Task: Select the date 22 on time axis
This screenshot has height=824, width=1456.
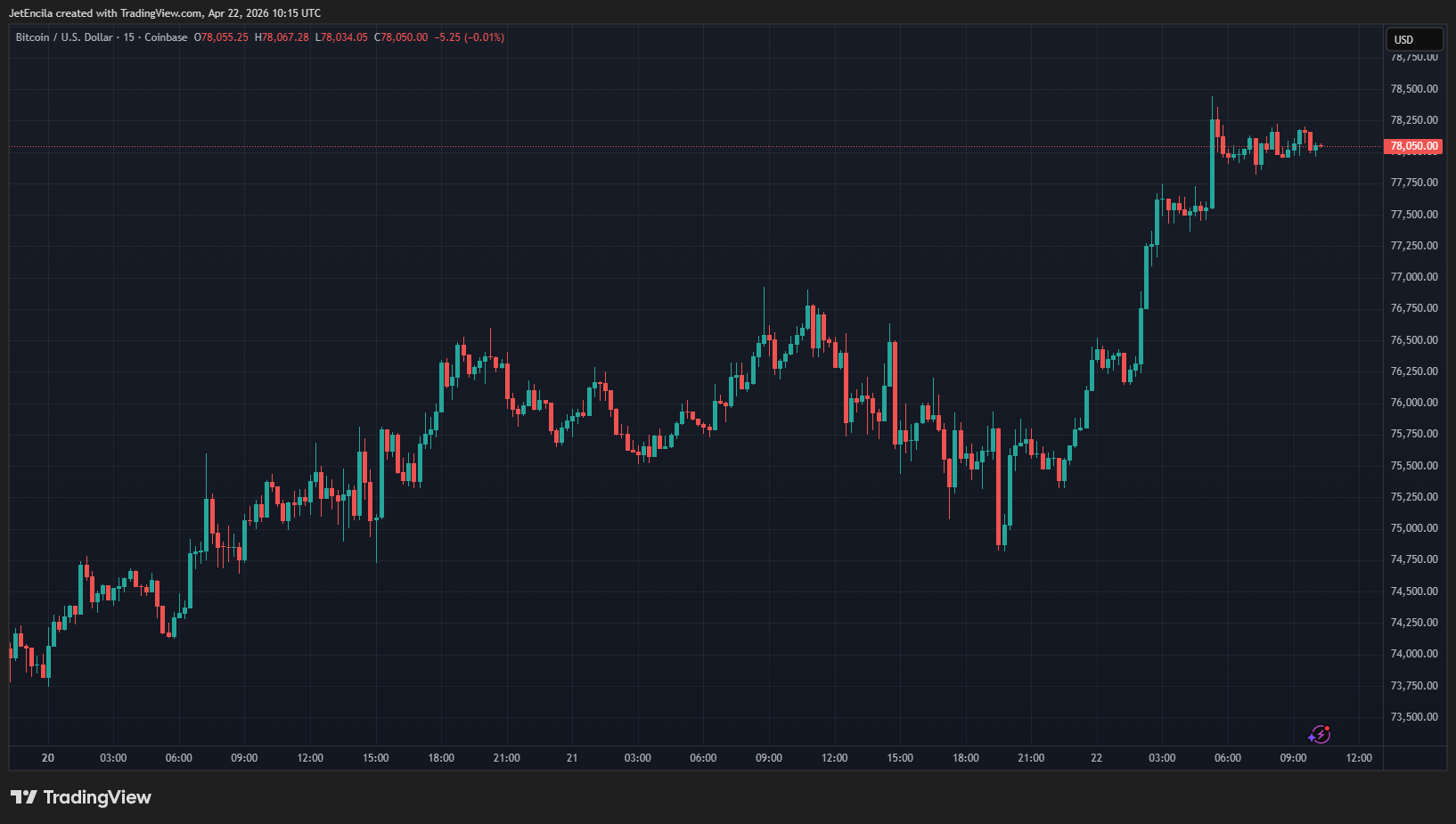Action: pos(1096,758)
